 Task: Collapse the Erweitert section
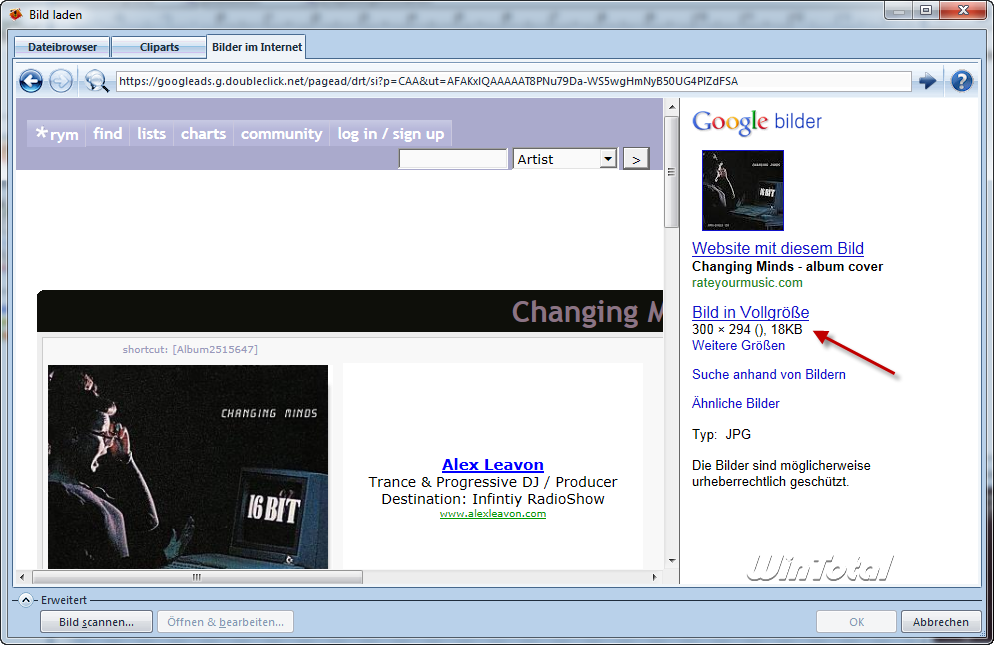[25, 600]
